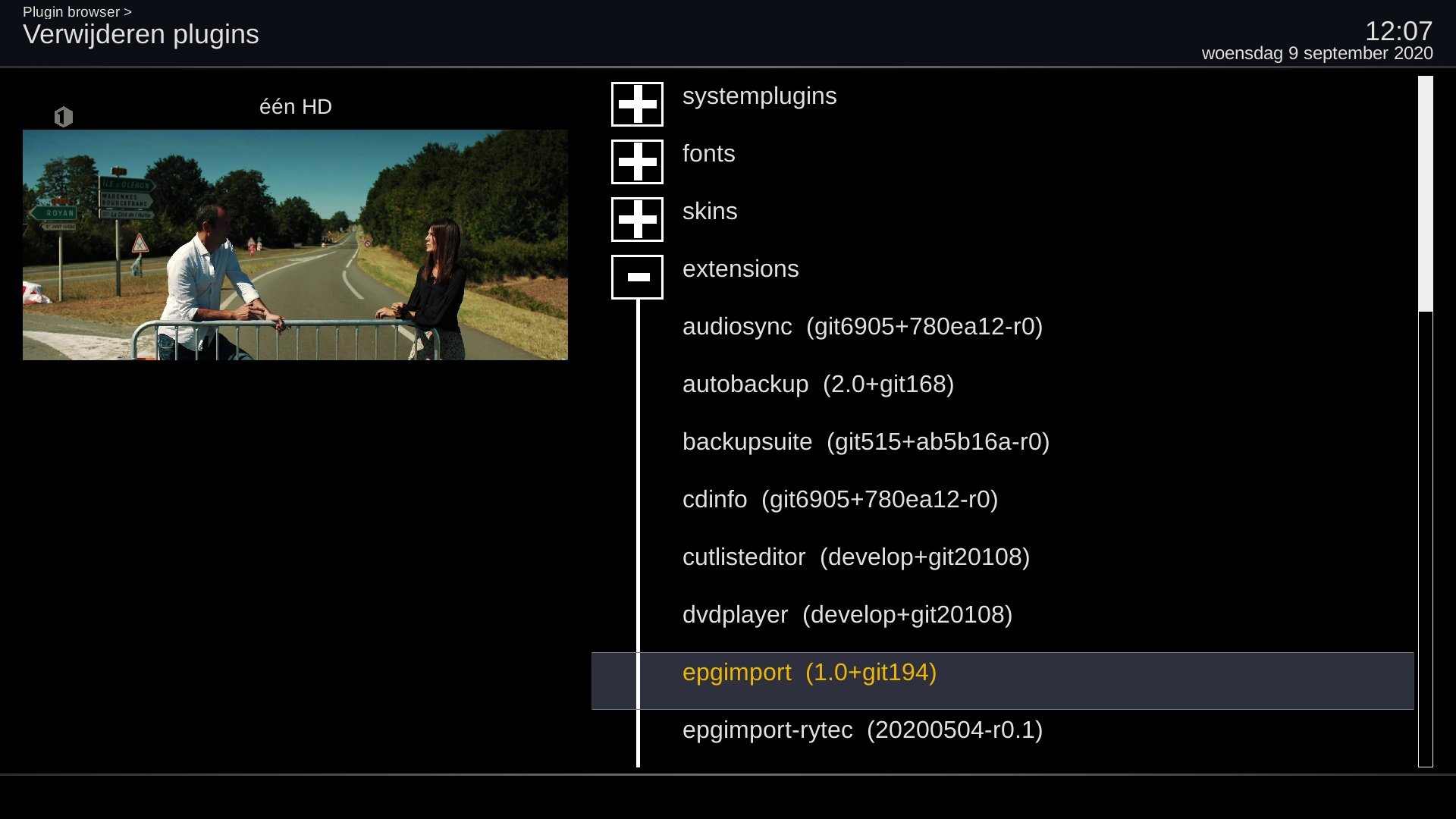
Task: Select the epgimport-rytec plugin
Action: point(861,730)
